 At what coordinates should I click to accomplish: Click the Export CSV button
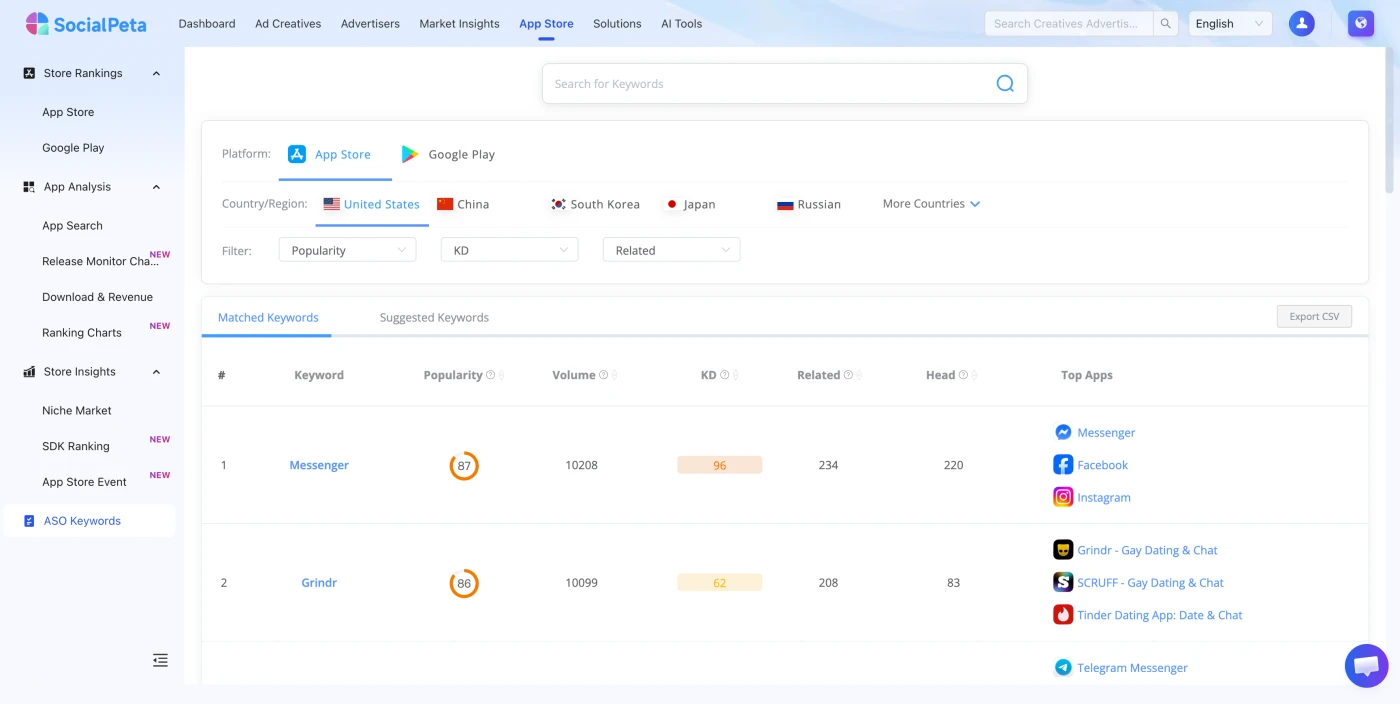1314,317
